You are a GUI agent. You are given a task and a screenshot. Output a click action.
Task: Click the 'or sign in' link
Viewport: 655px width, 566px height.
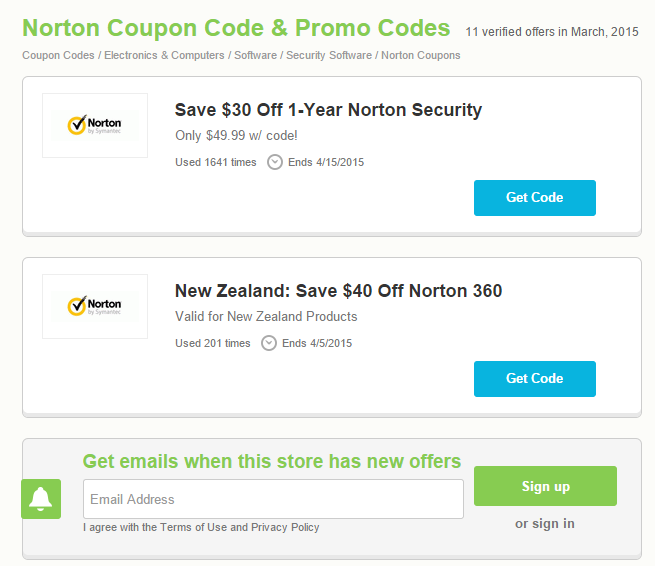click(x=545, y=523)
